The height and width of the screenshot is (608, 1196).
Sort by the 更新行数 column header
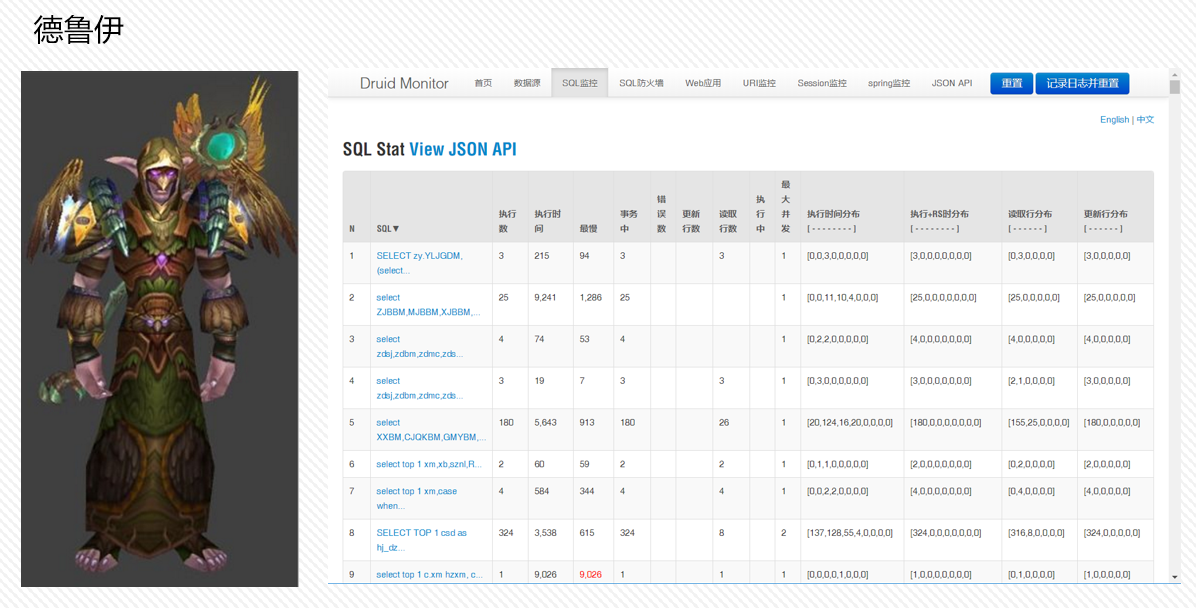(x=691, y=221)
